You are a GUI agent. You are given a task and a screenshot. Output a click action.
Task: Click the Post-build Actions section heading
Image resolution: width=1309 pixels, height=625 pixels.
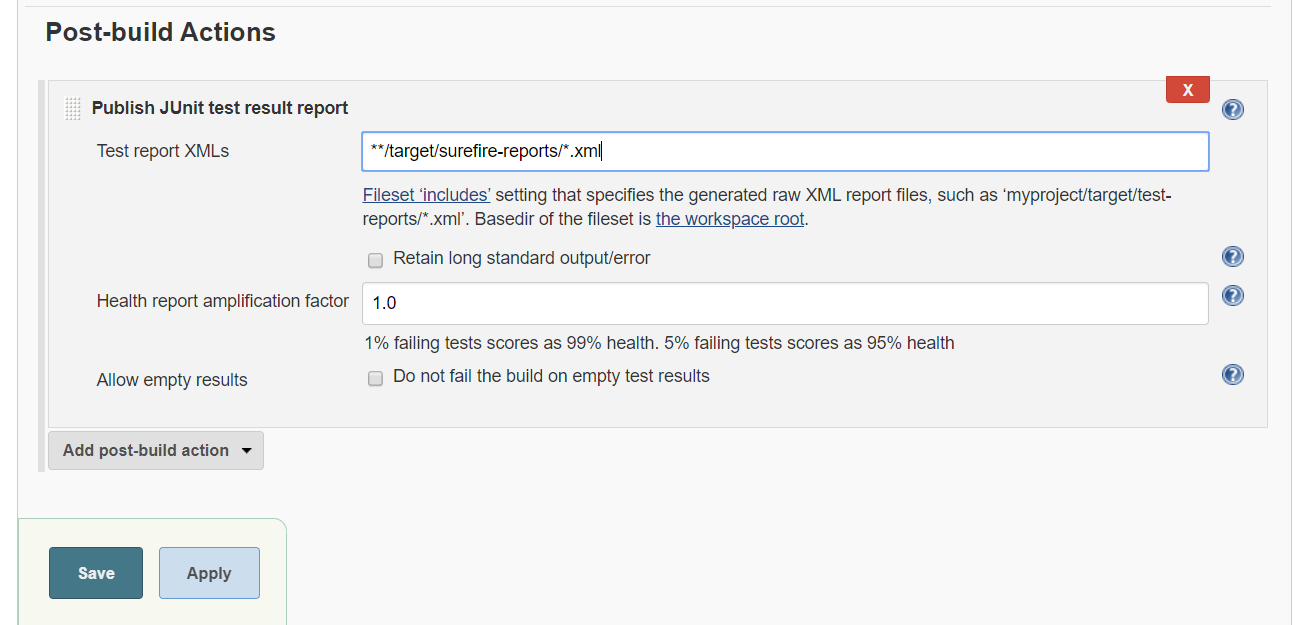coord(161,32)
